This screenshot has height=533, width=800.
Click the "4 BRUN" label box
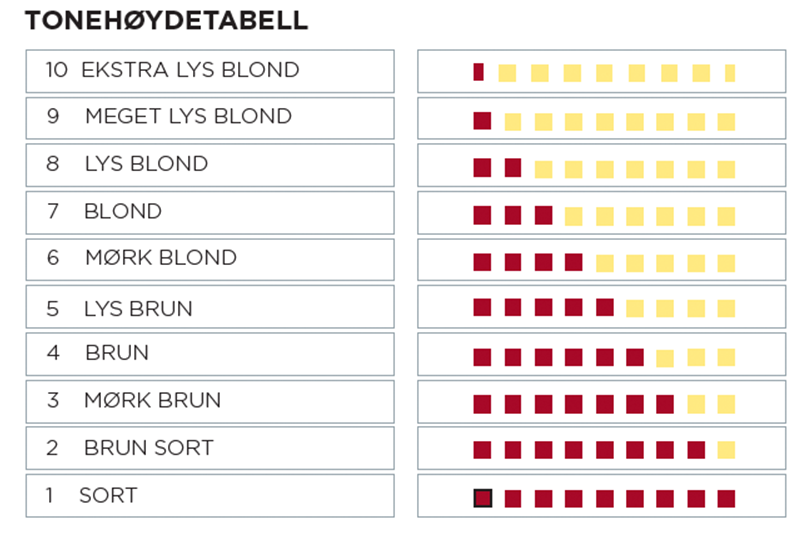[210, 353]
